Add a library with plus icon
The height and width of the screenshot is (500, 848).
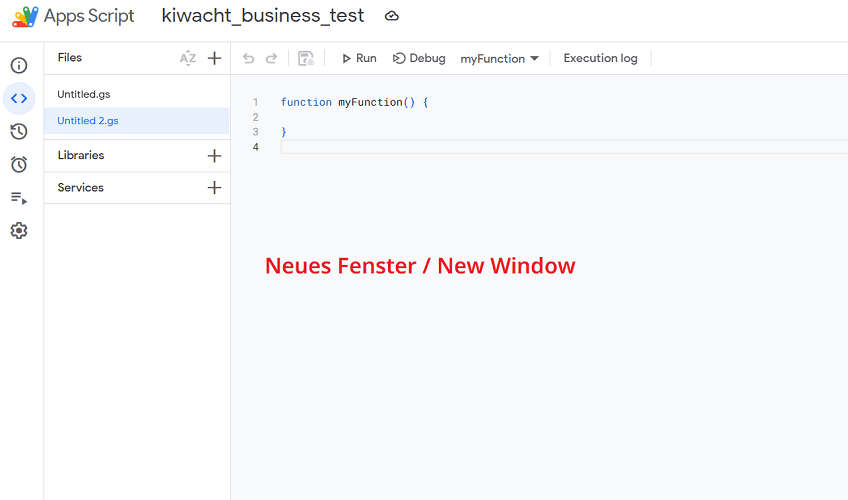click(215, 156)
